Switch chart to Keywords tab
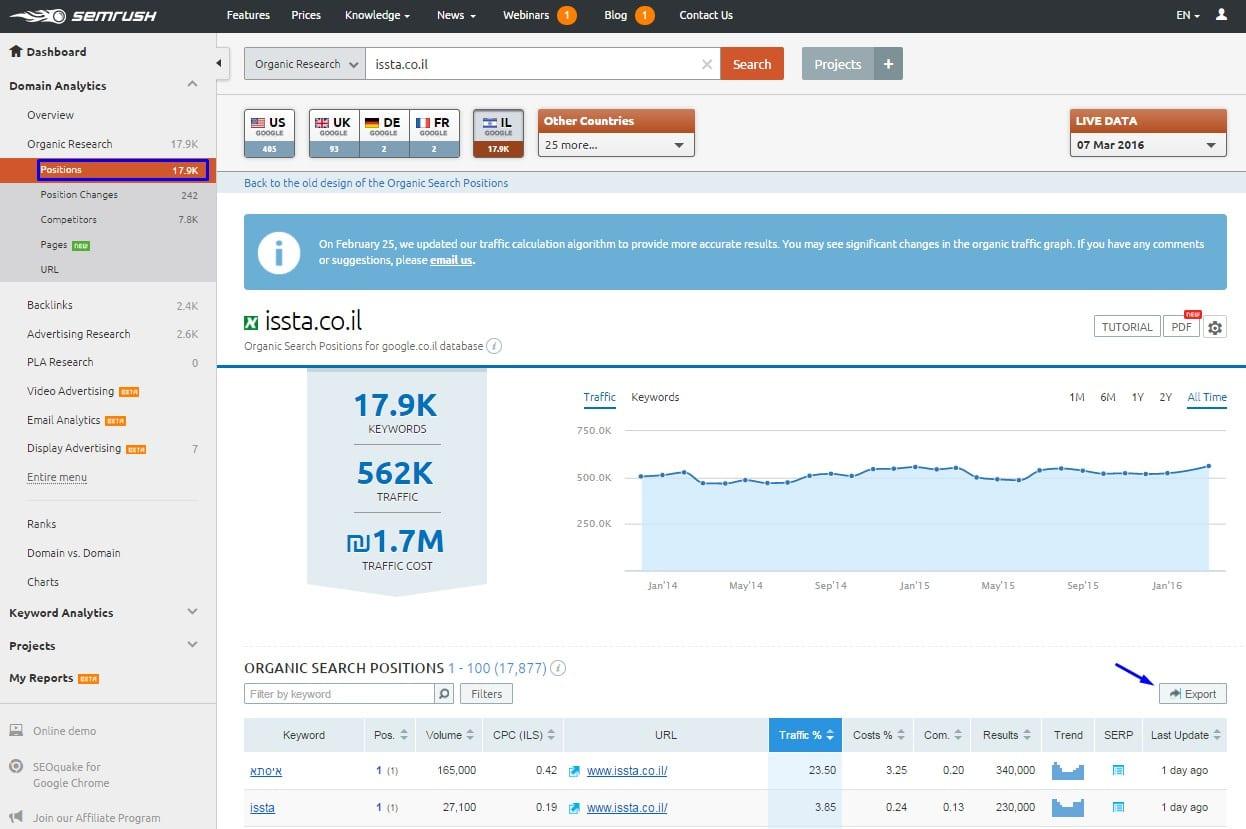1246x829 pixels. (655, 397)
